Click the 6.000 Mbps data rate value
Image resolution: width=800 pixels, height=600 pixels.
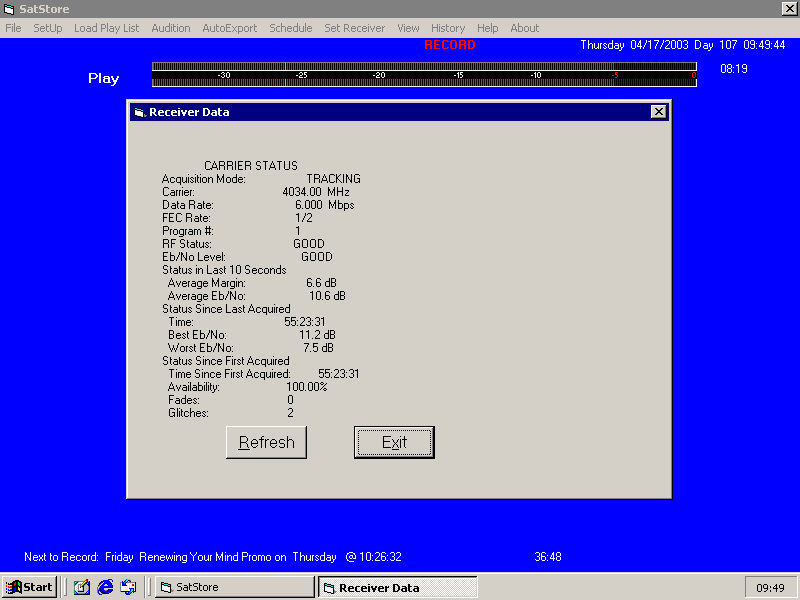point(324,205)
